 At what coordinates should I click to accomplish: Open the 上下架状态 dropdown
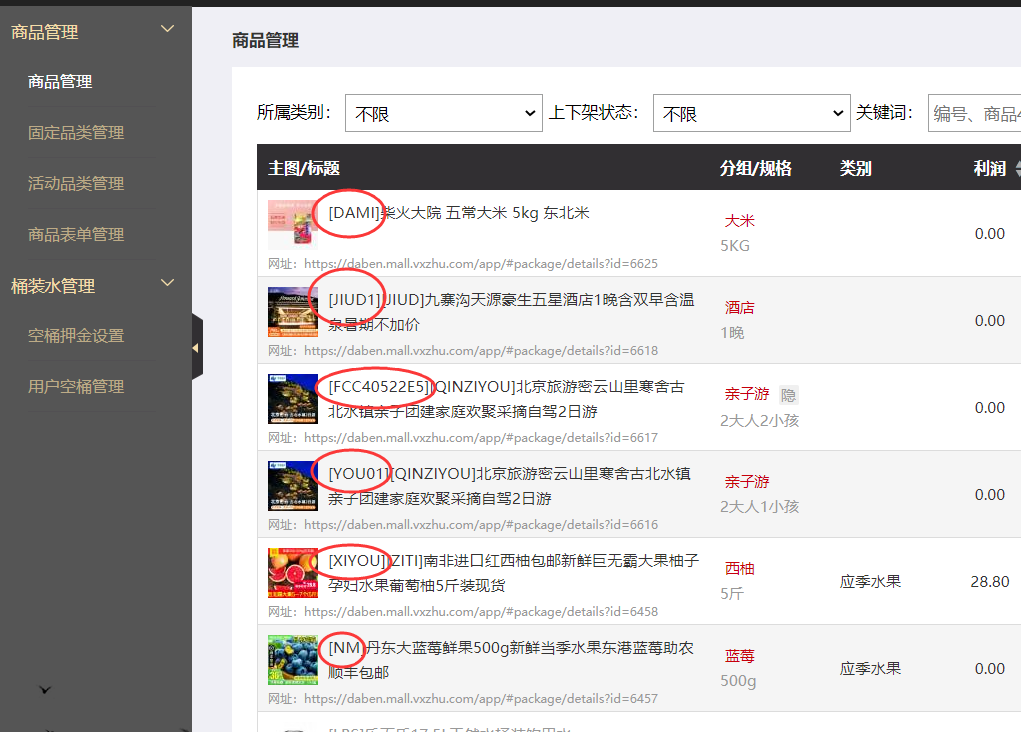click(751, 113)
